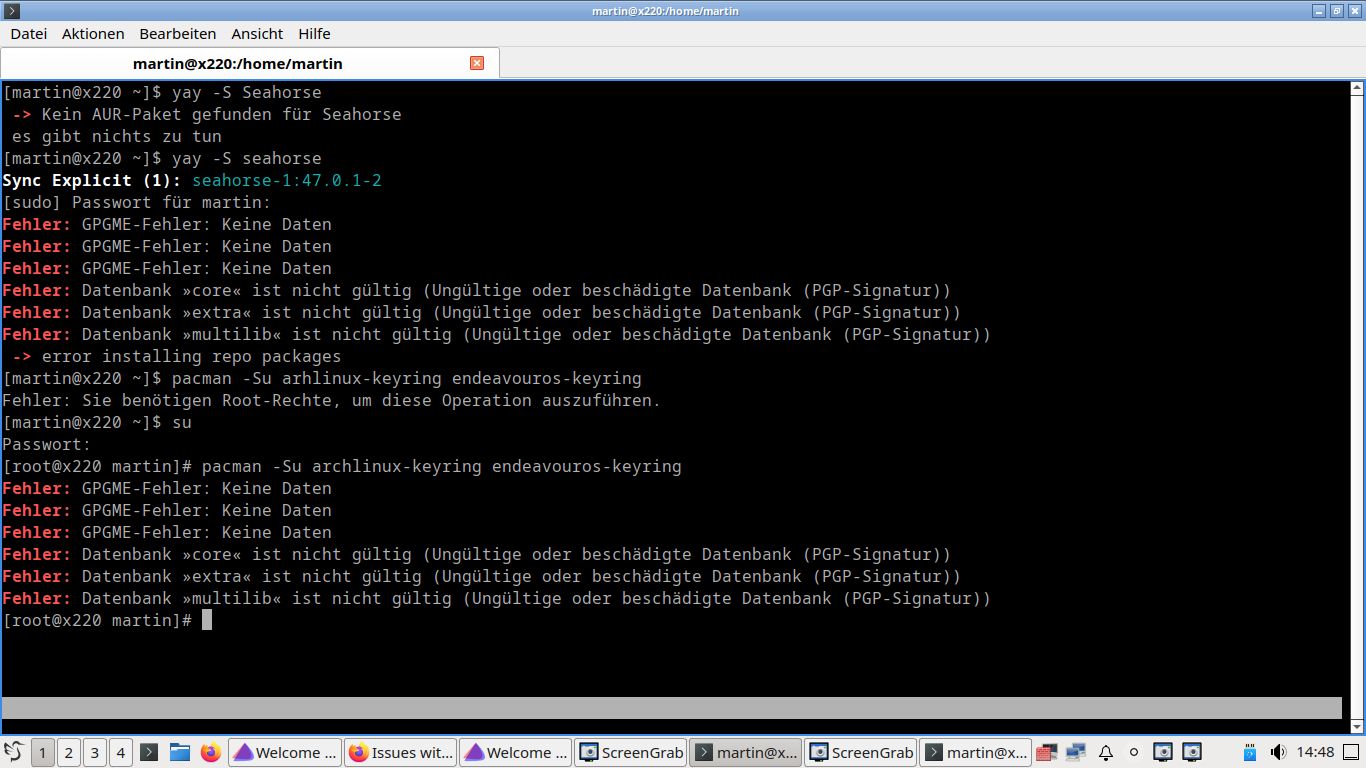Open the file manager launcher icon
Image resolution: width=1366 pixels, height=768 pixels.
tap(180, 752)
